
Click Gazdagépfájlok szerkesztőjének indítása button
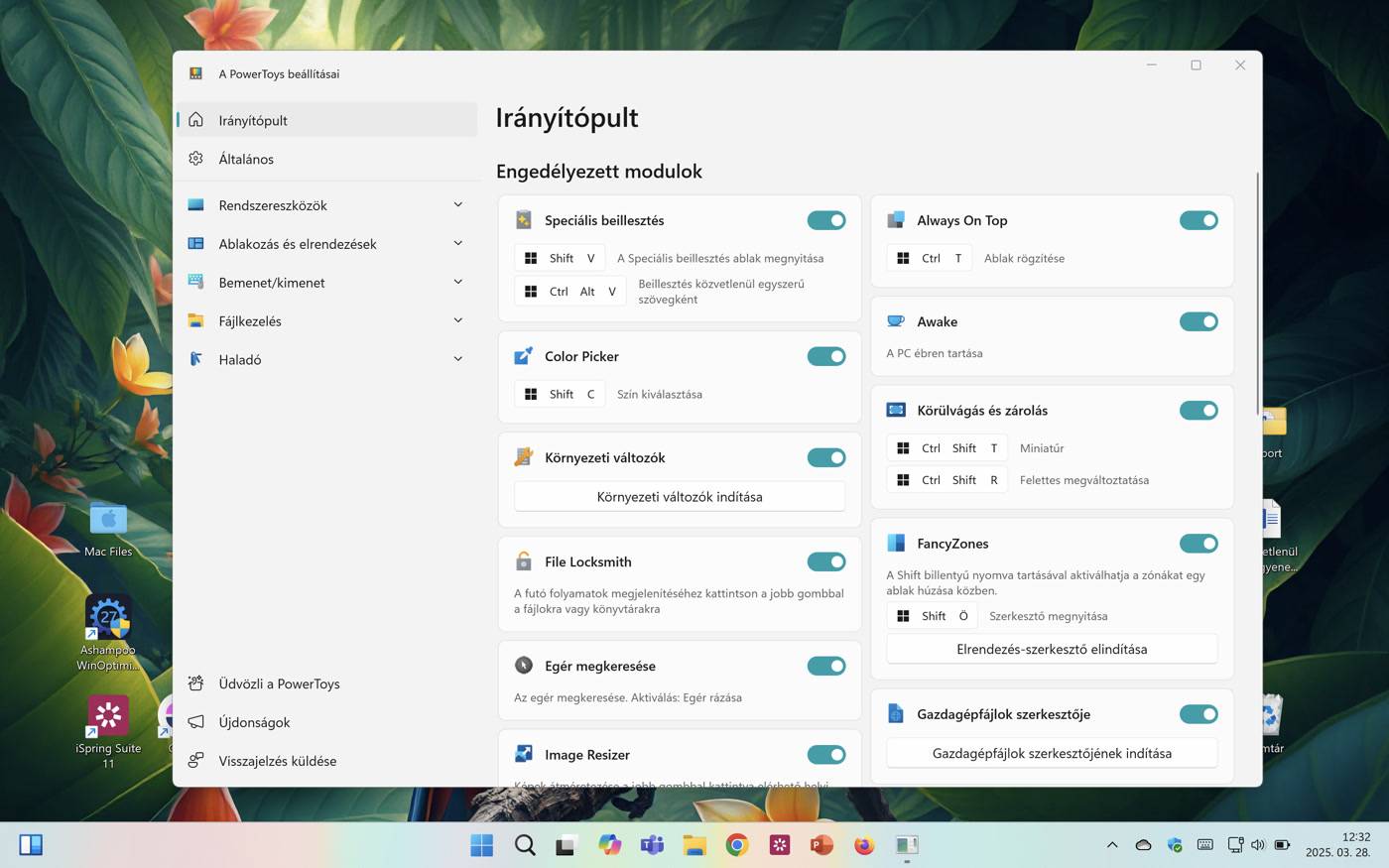click(x=1052, y=753)
